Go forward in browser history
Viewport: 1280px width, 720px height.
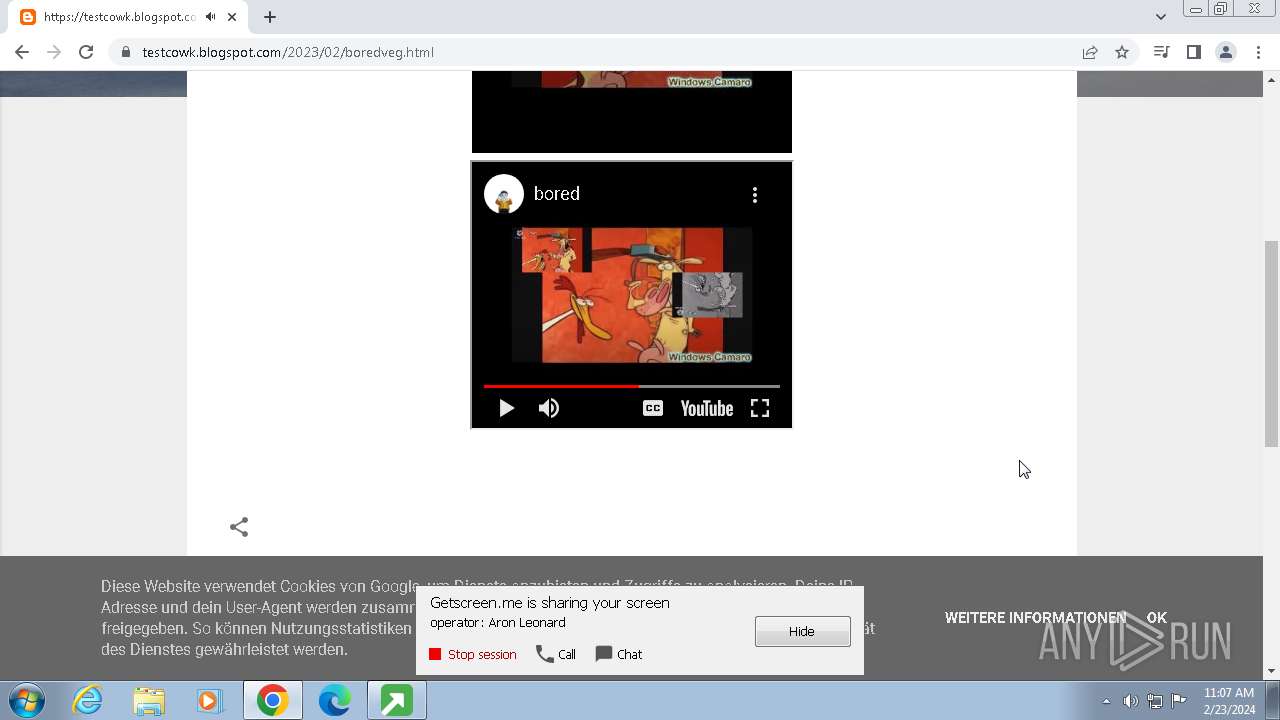click(54, 52)
